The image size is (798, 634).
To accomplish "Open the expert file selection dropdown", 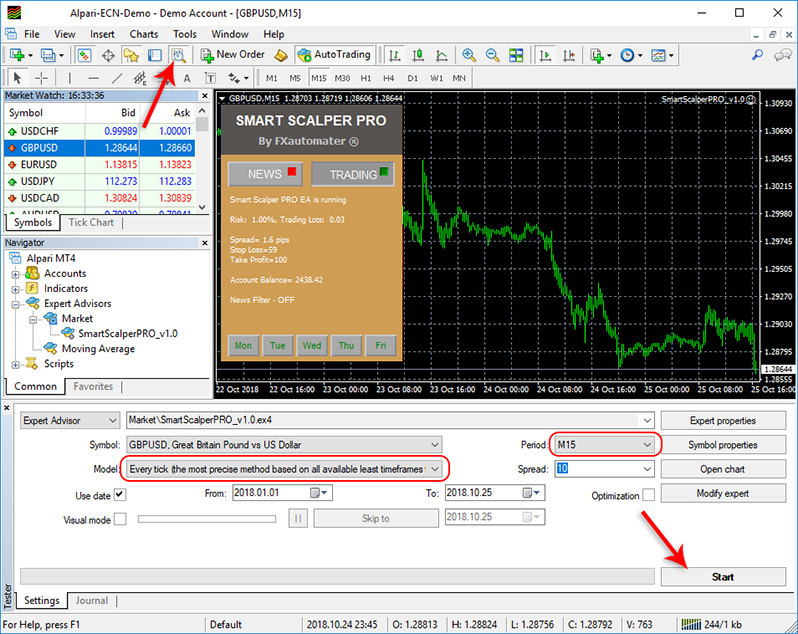I will 647,421.
